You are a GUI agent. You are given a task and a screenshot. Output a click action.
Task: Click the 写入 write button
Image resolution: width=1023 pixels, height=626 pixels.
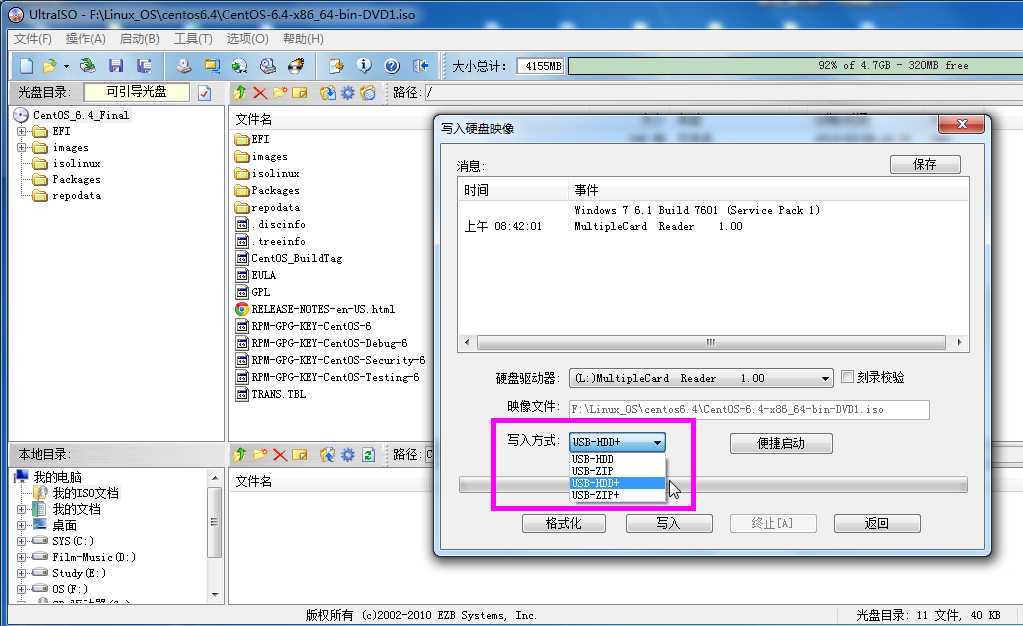(x=669, y=524)
